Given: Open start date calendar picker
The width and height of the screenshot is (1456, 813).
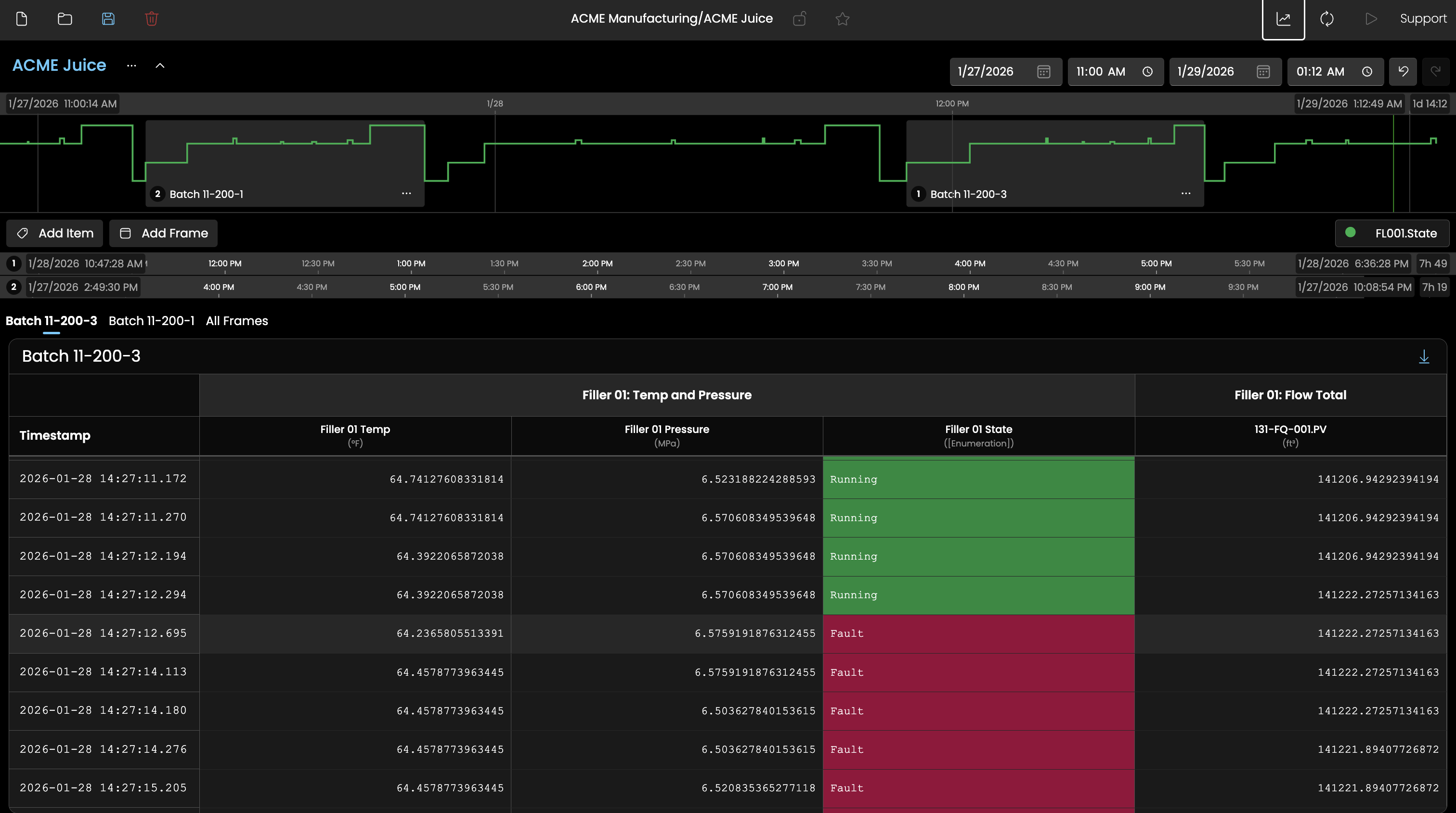Looking at the screenshot, I should (1043, 72).
